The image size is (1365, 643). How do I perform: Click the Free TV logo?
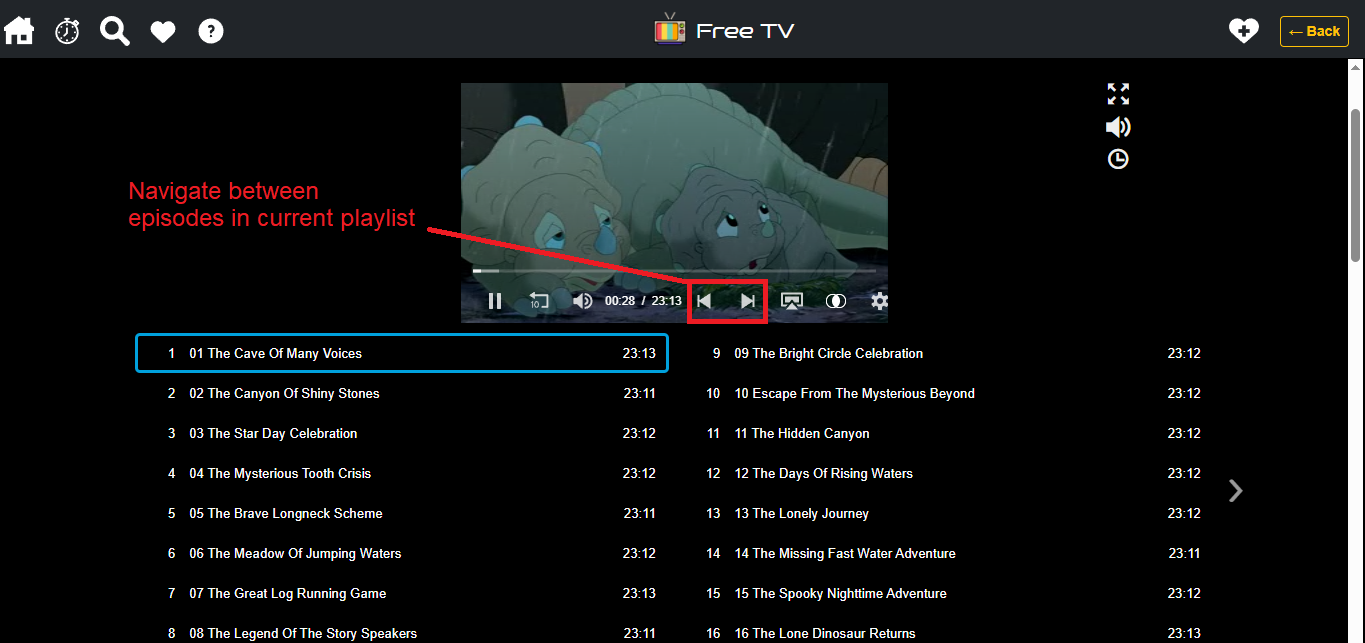coord(725,30)
